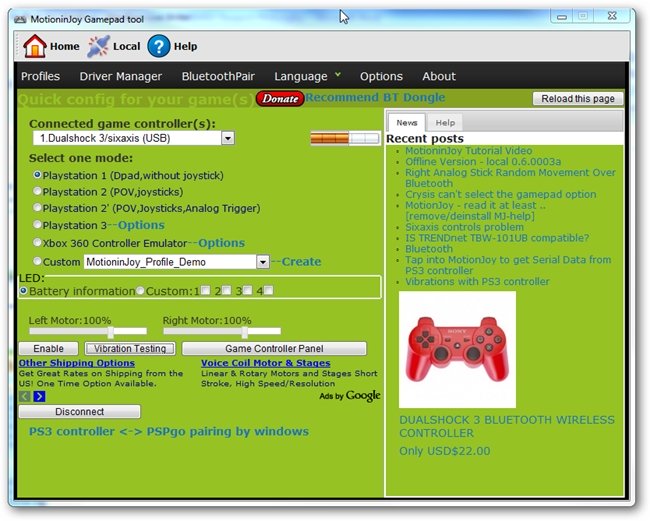Choose LED Custom radio button
This screenshot has width=650, height=521.
point(140,291)
